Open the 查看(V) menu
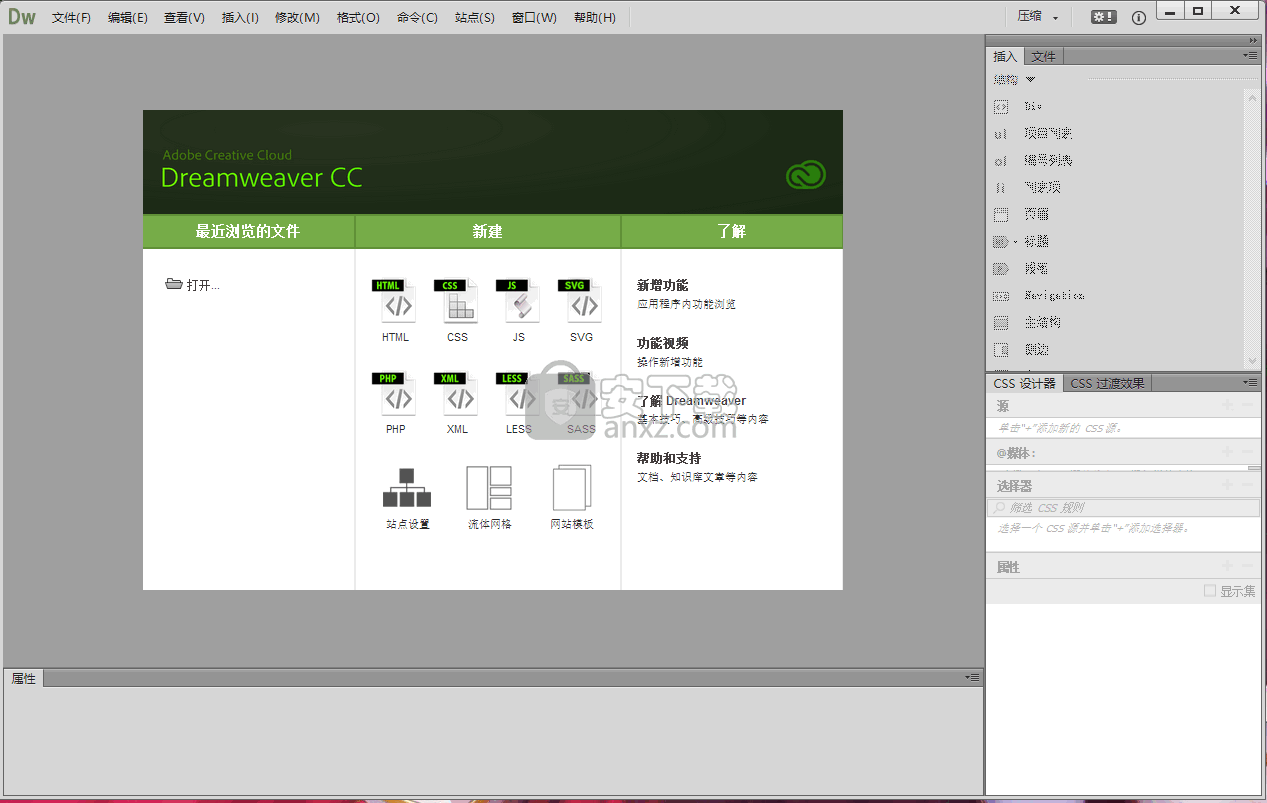This screenshot has width=1267, height=803. [185, 18]
